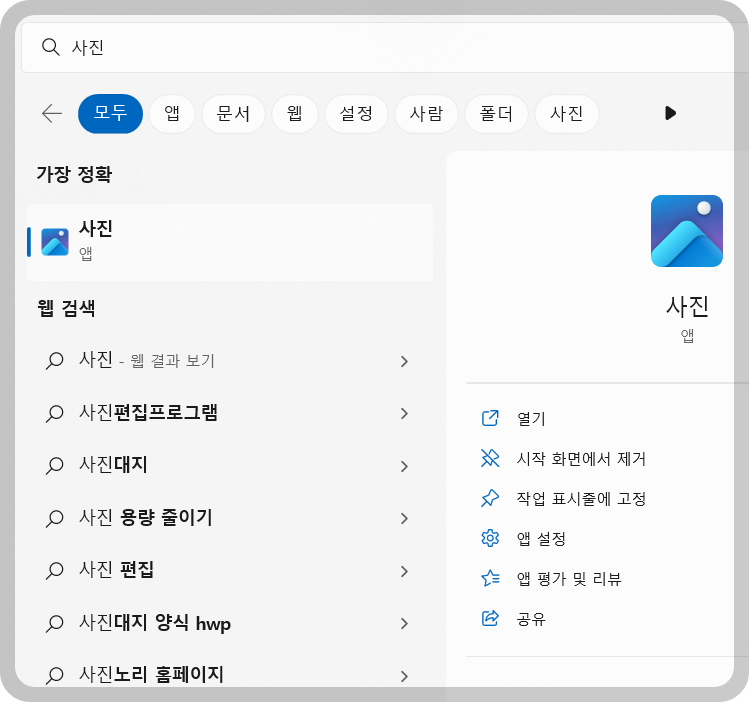Expand chevron beside 사진대지

tap(404, 466)
